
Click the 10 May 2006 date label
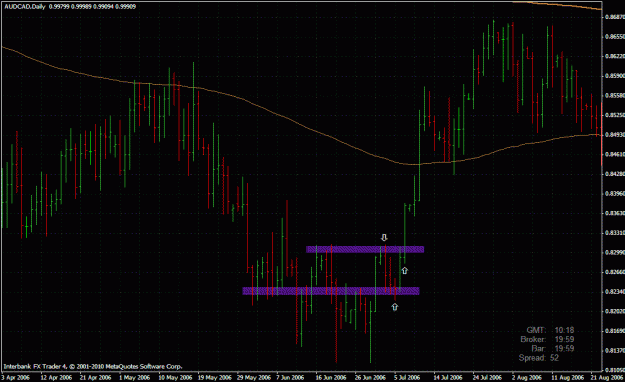(174, 377)
